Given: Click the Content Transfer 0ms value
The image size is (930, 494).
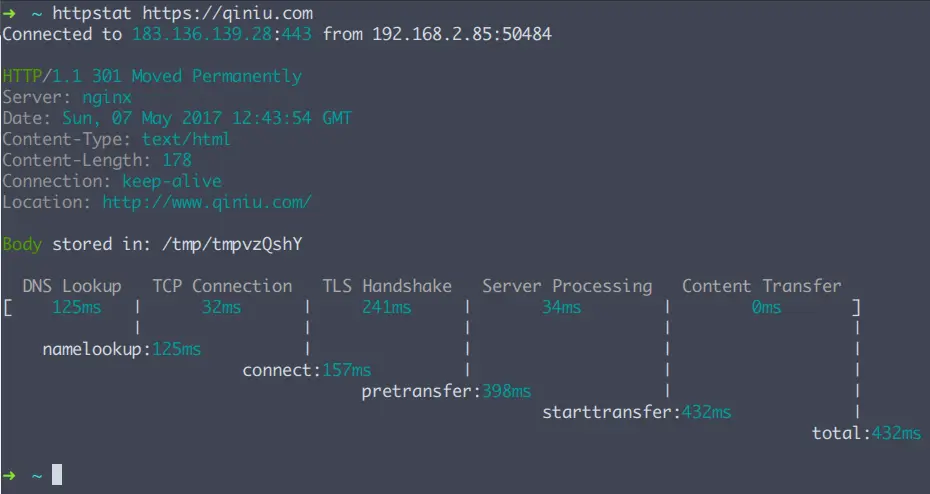Looking at the screenshot, I should [x=766, y=307].
